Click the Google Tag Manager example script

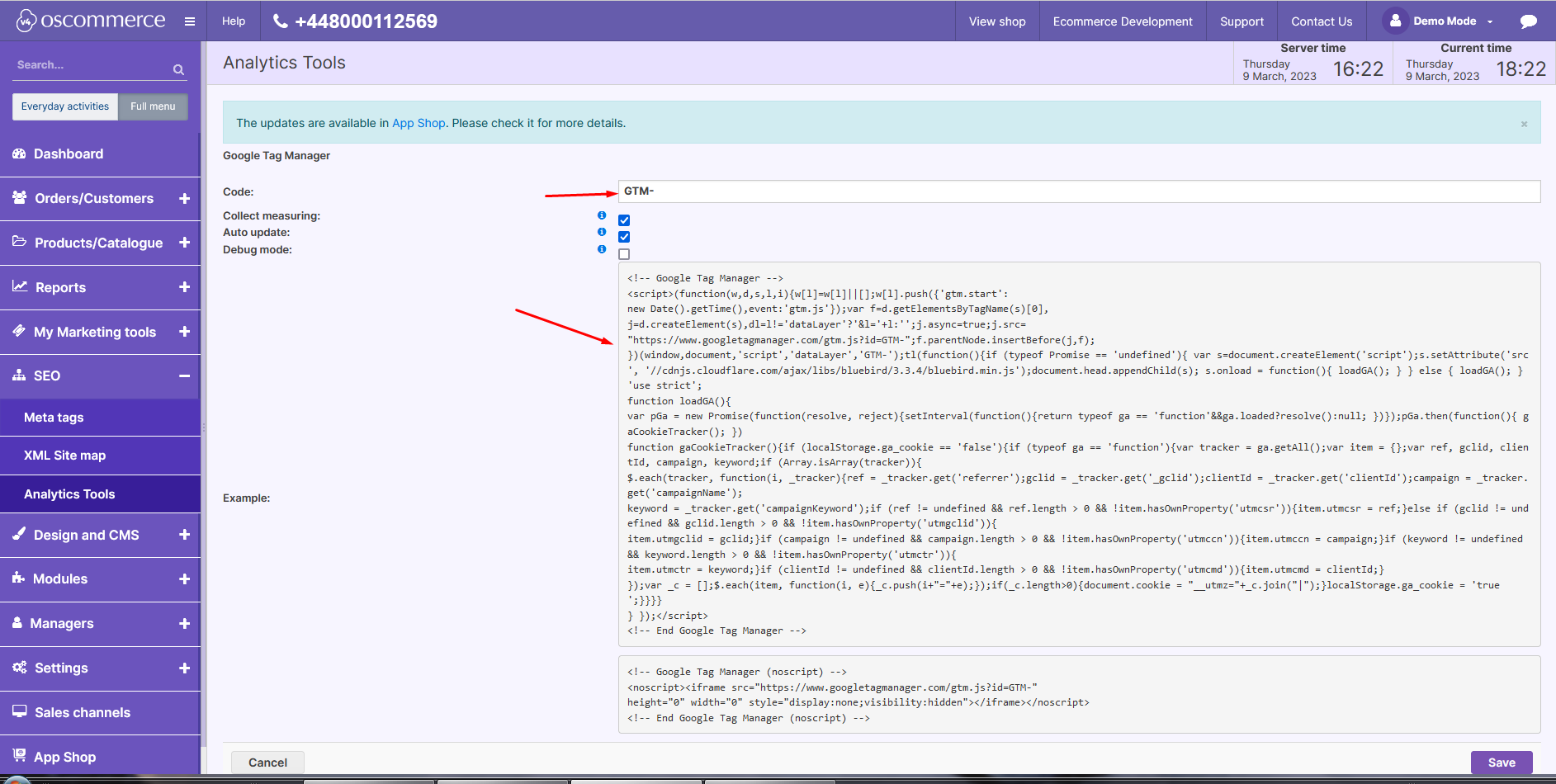coord(1079,454)
